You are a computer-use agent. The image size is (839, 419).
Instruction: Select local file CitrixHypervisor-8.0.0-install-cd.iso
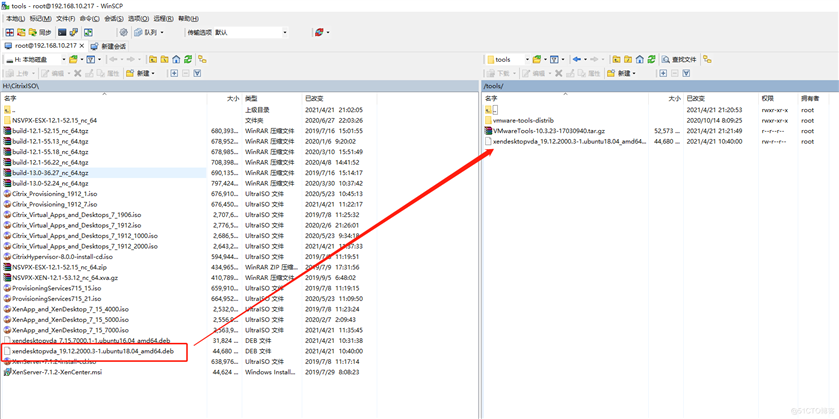(x=62, y=256)
